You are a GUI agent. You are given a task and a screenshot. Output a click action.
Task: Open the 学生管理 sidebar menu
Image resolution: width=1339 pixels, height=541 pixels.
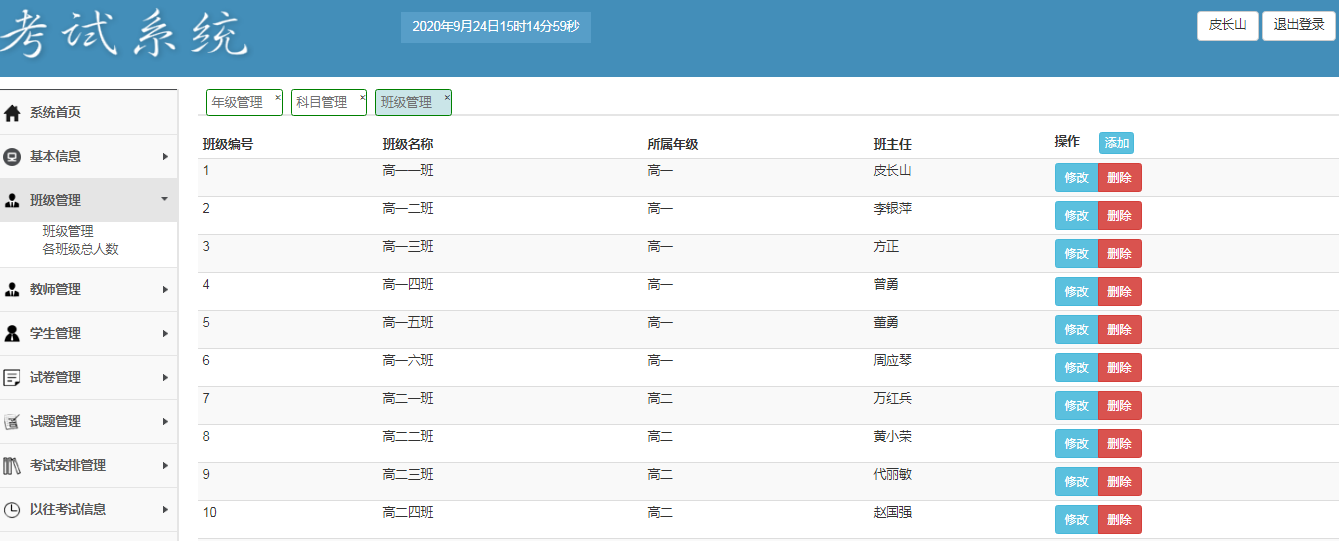coord(88,334)
